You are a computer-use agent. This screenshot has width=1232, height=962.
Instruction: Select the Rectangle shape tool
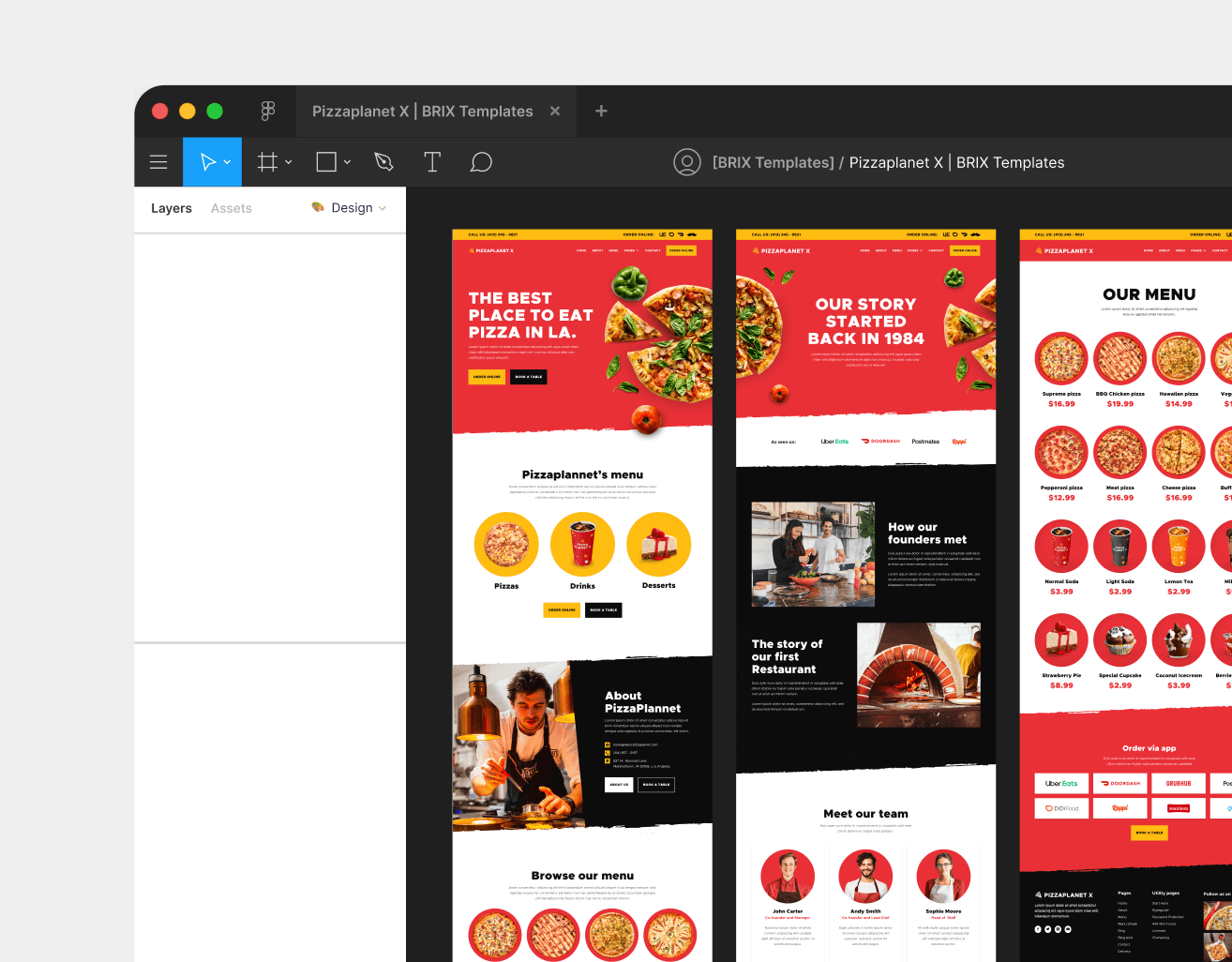[x=326, y=161]
